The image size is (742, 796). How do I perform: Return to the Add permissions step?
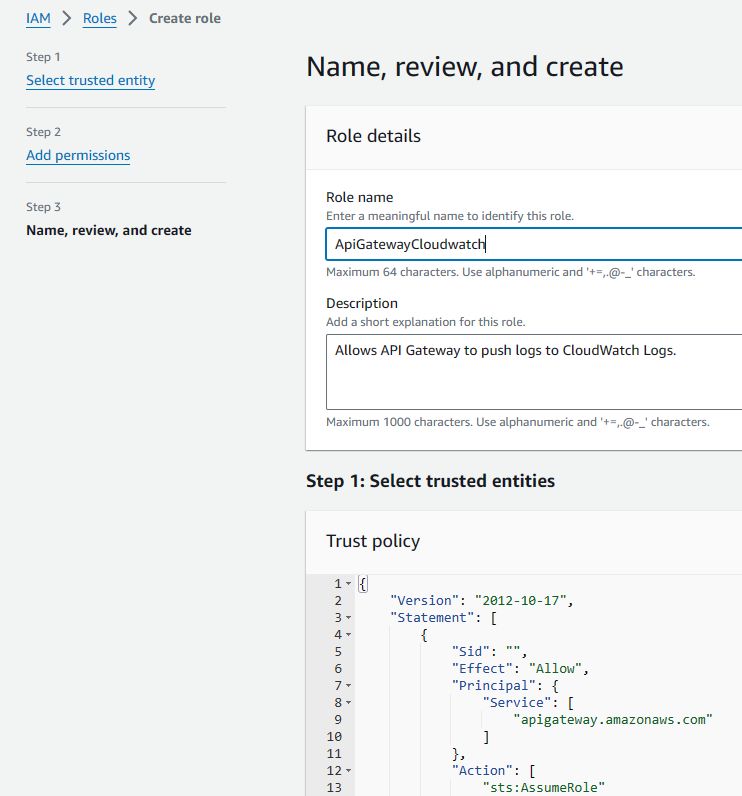tap(78, 155)
